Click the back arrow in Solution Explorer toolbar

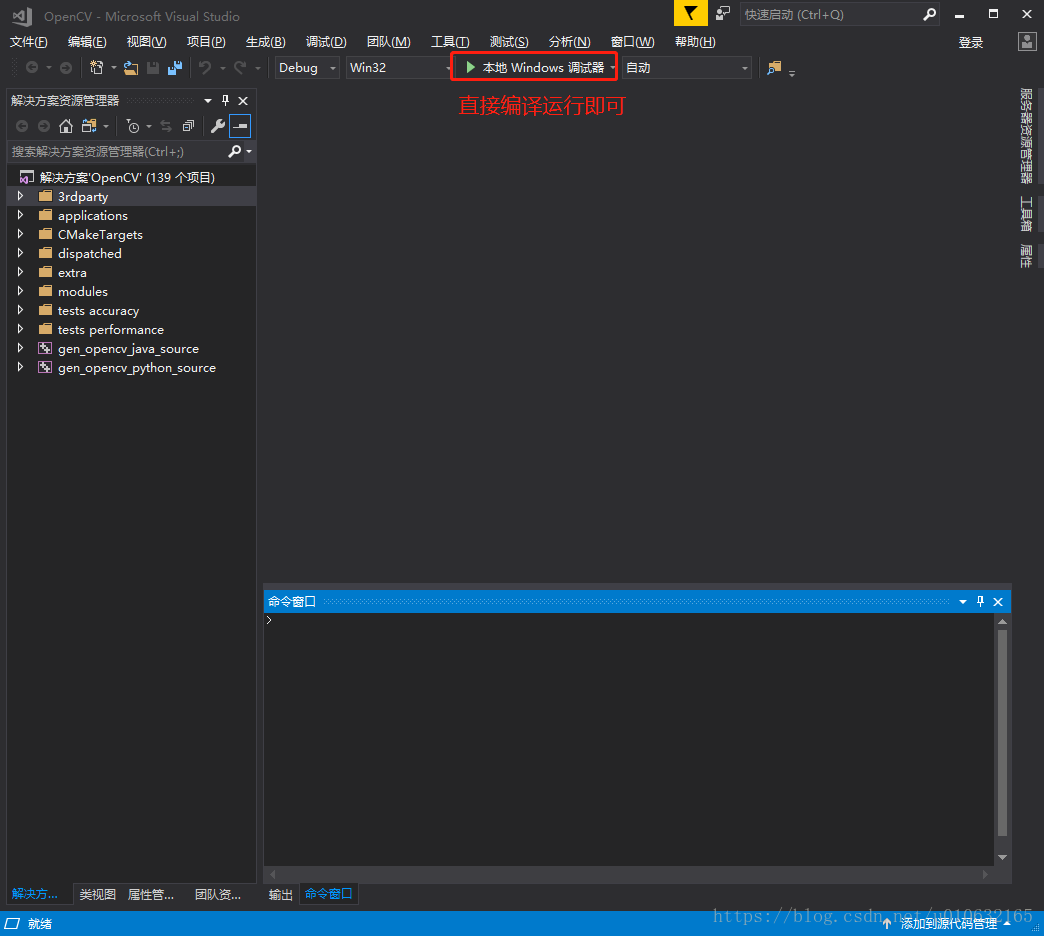click(22, 126)
